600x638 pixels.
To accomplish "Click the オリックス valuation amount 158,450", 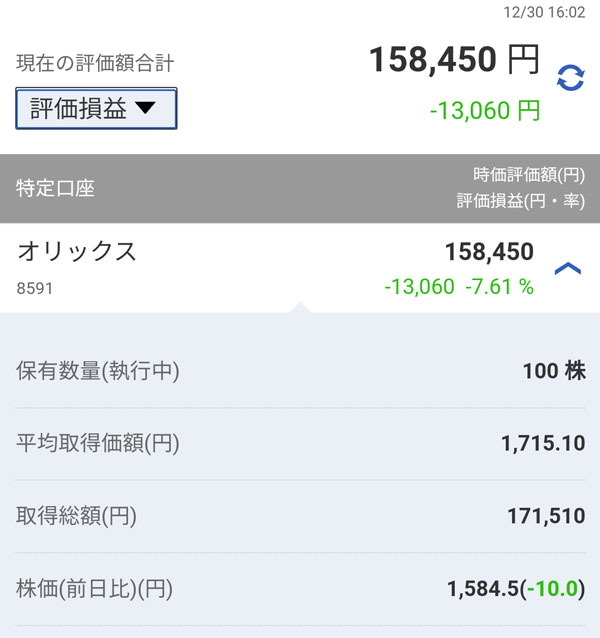I will pyautogui.click(x=487, y=252).
